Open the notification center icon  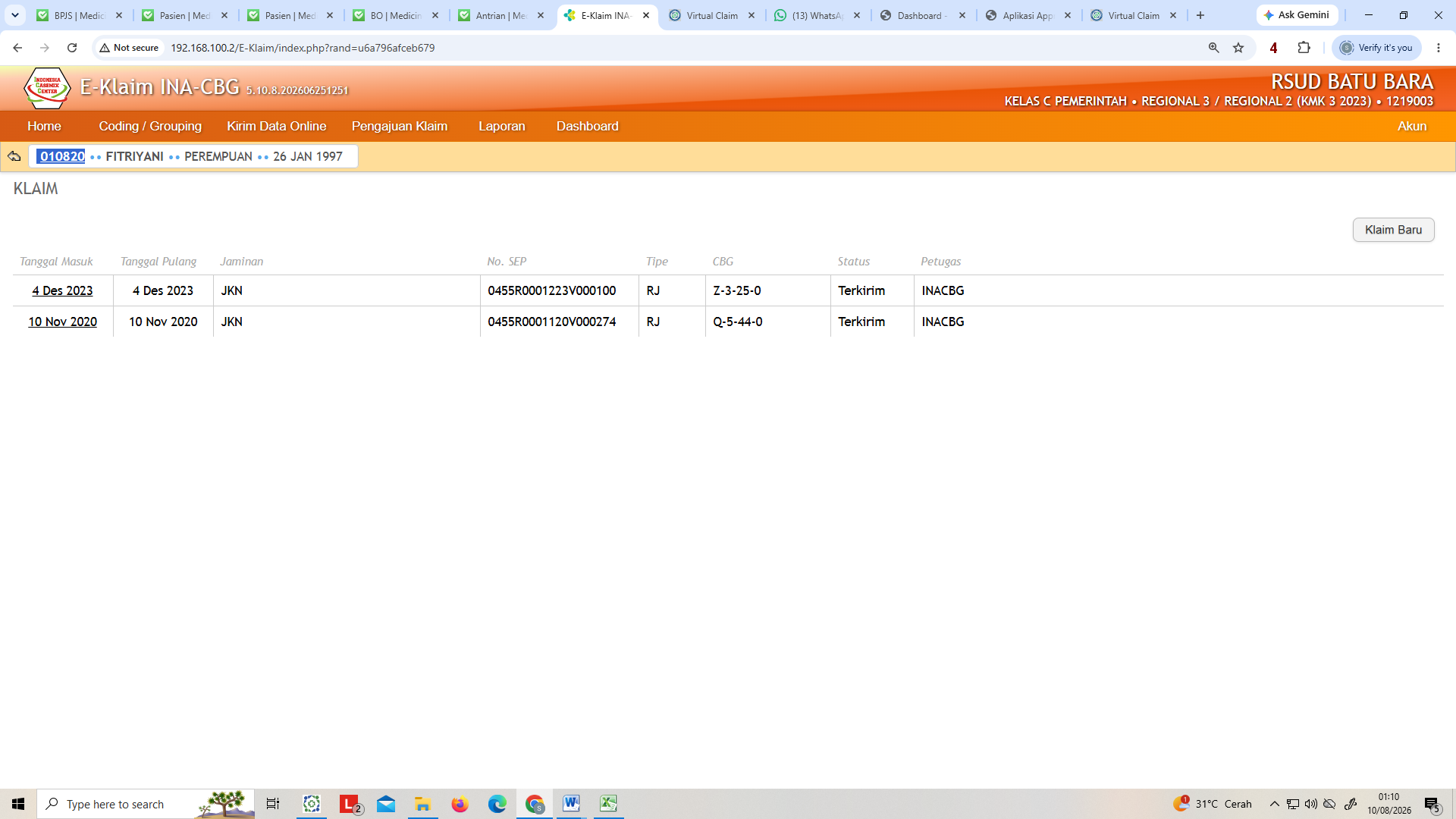pyautogui.click(x=1432, y=804)
